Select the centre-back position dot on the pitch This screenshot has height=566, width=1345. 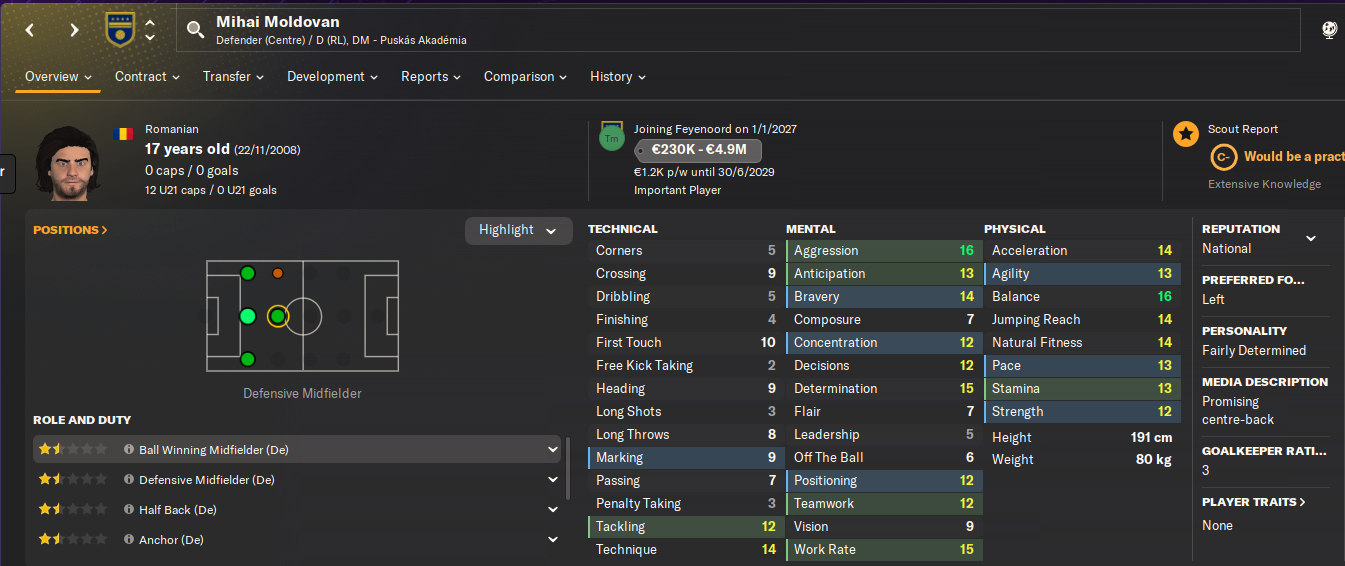click(x=248, y=317)
